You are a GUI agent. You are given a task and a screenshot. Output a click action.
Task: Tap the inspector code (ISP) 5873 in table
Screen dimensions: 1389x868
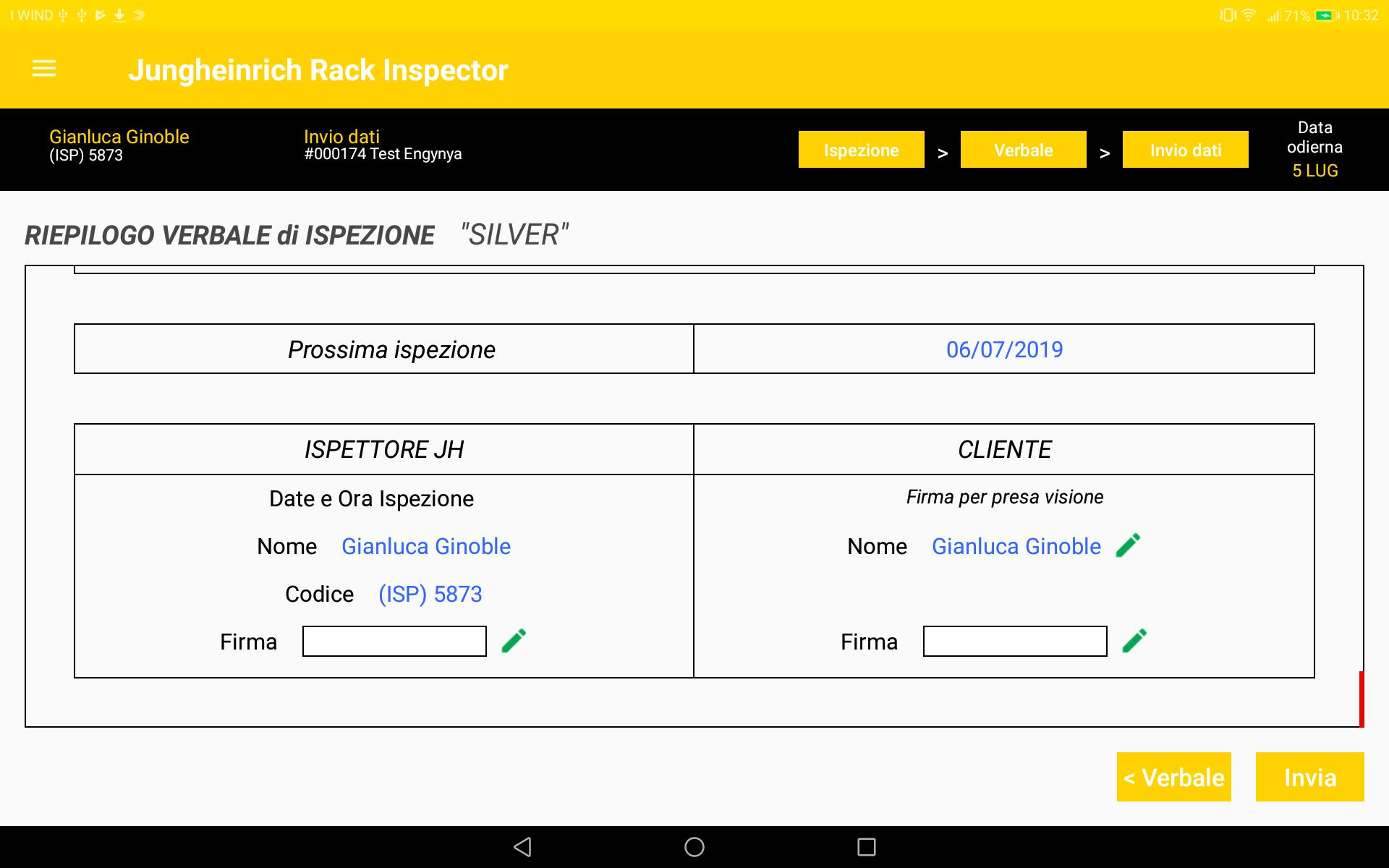coord(430,594)
